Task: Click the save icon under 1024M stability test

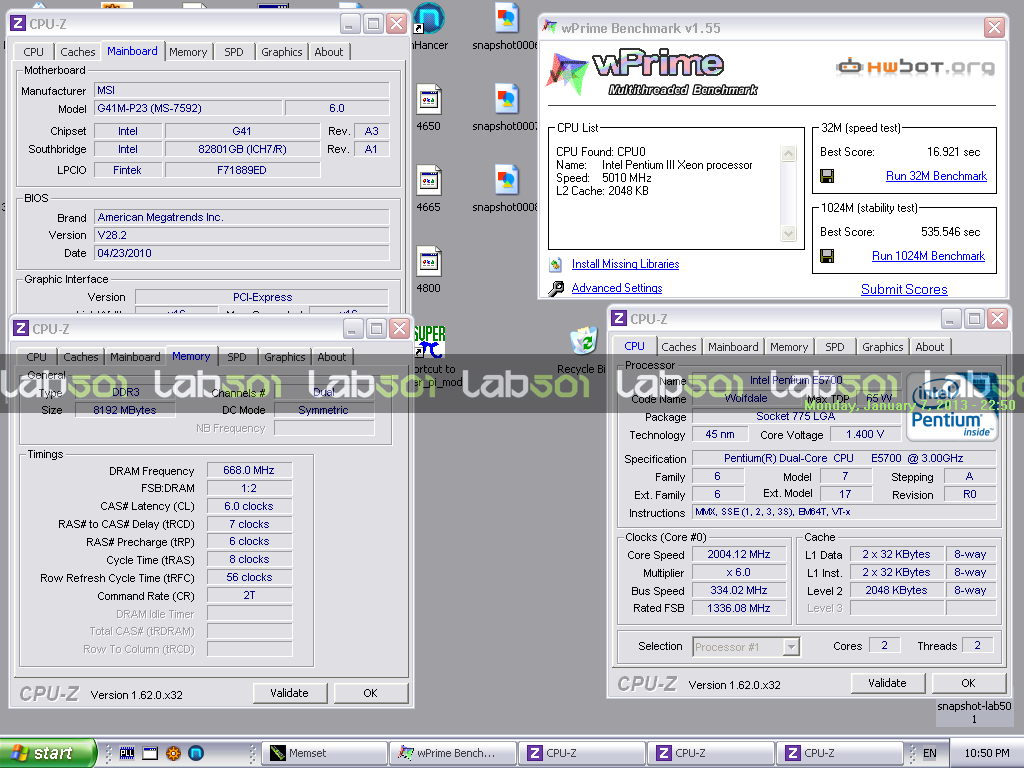Action: pos(827,256)
